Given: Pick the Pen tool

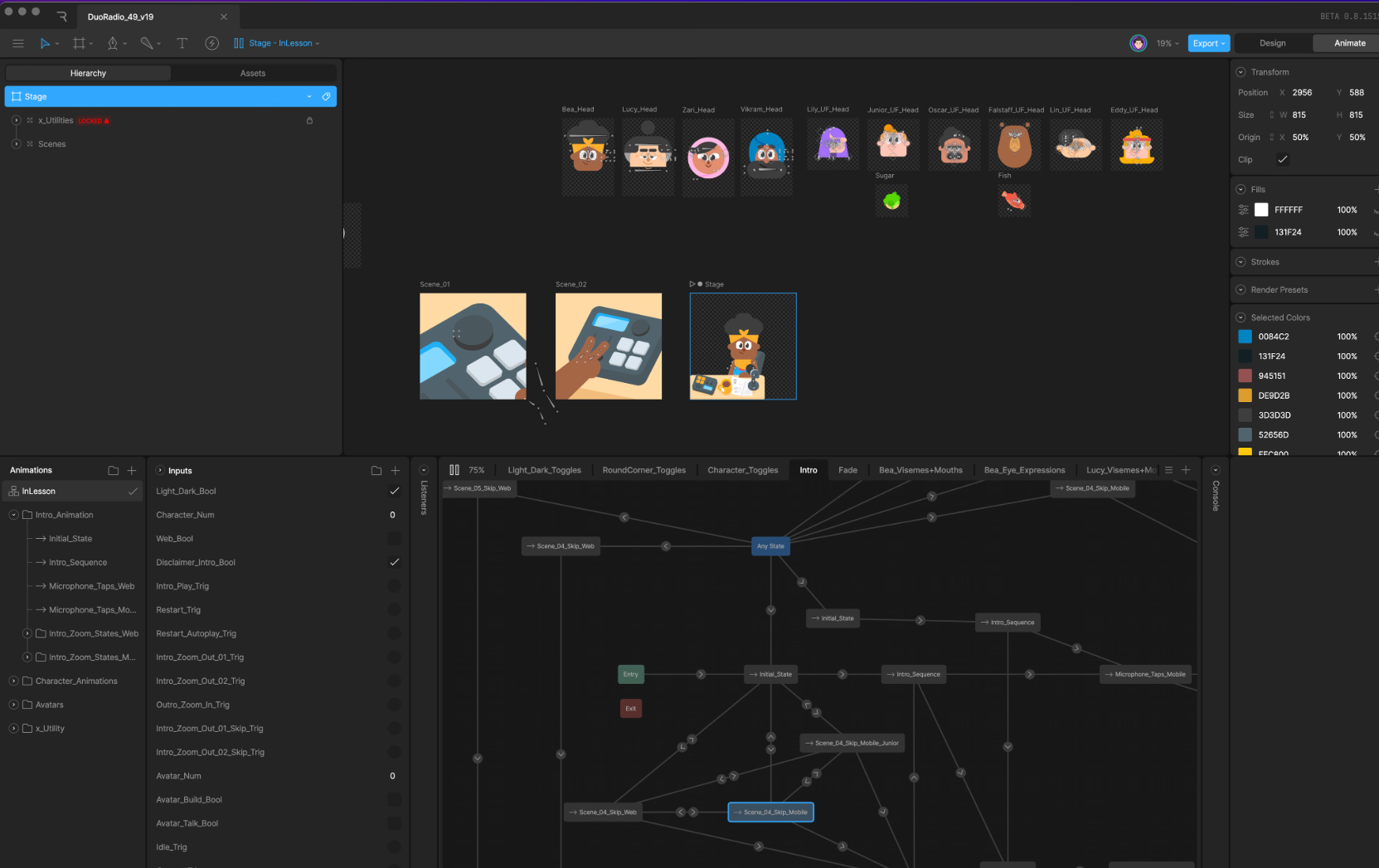Looking at the screenshot, I should 113,43.
